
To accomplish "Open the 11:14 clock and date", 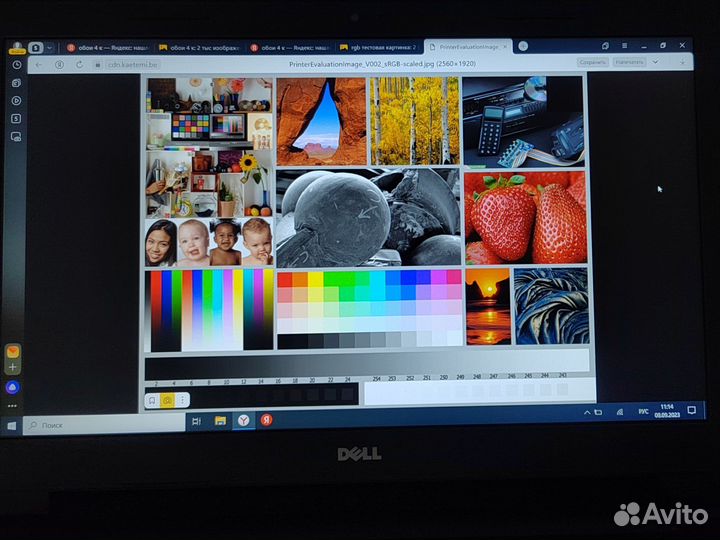I will click(x=667, y=411).
